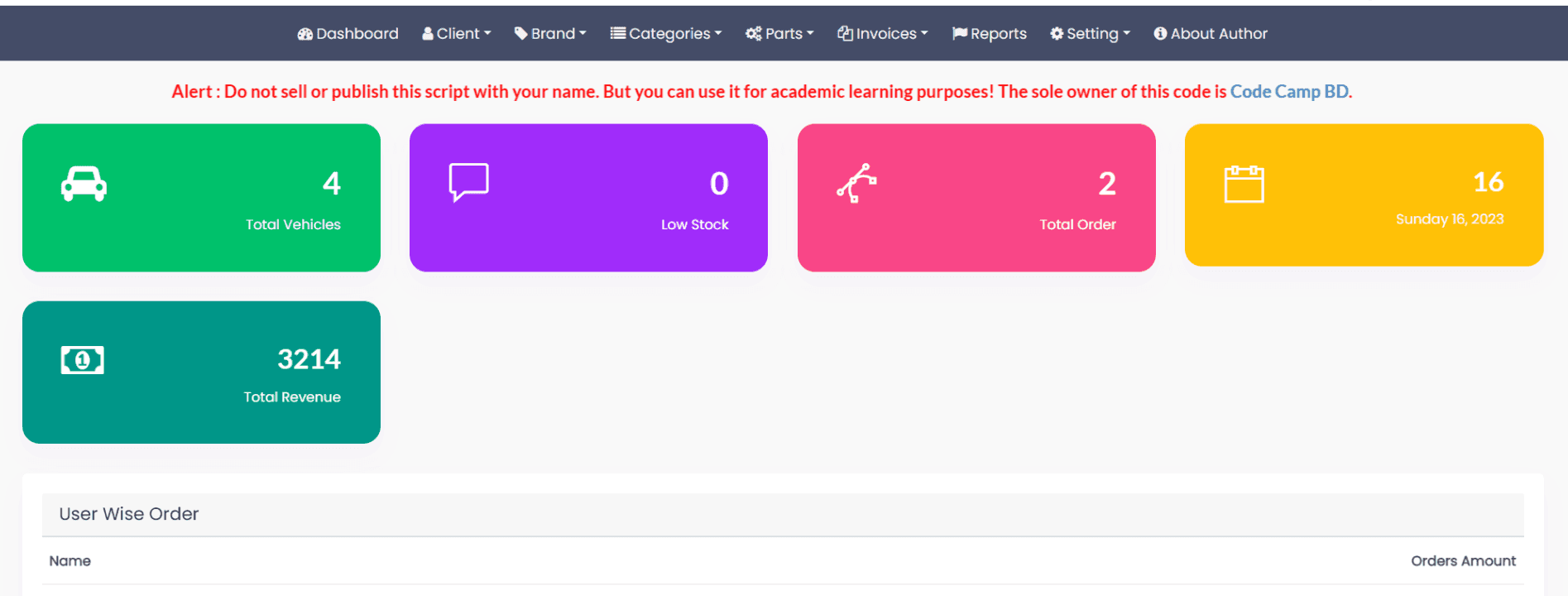This screenshot has width=1568, height=596.
Task: Open the About Author page
Action: click(x=1211, y=34)
